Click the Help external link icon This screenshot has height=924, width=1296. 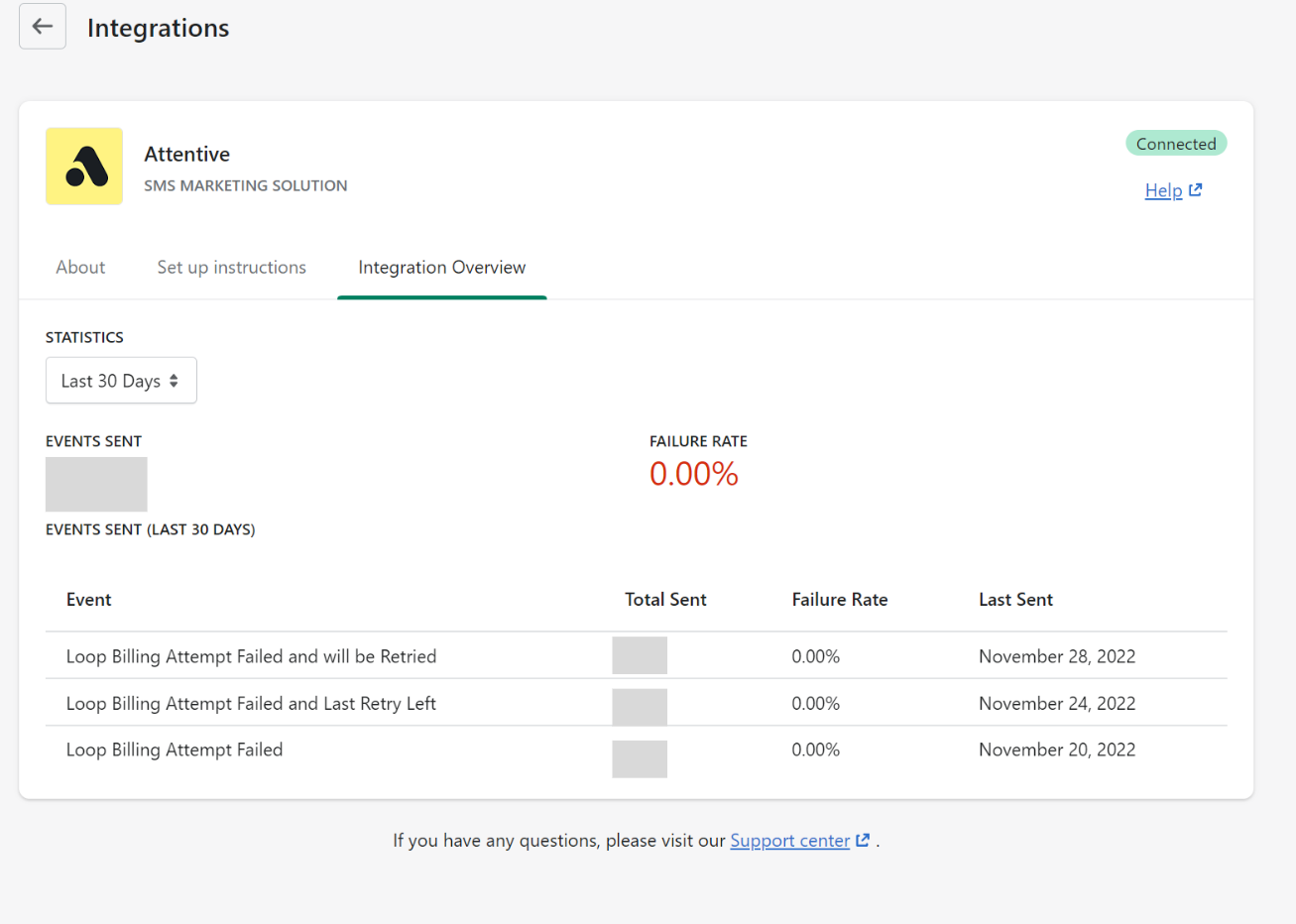pyautogui.click(x=1196, y=190)
